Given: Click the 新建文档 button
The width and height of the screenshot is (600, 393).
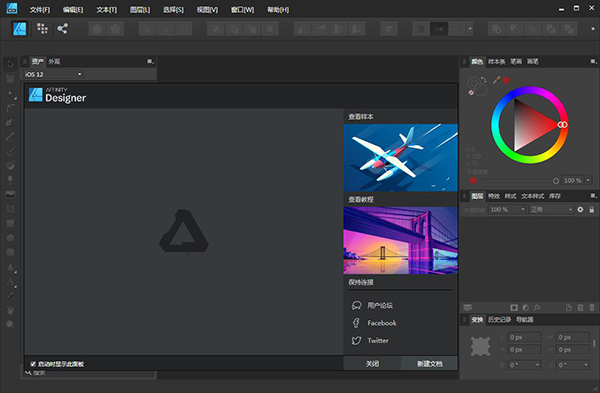Looking at the screenshot, I should pos(429,364).
